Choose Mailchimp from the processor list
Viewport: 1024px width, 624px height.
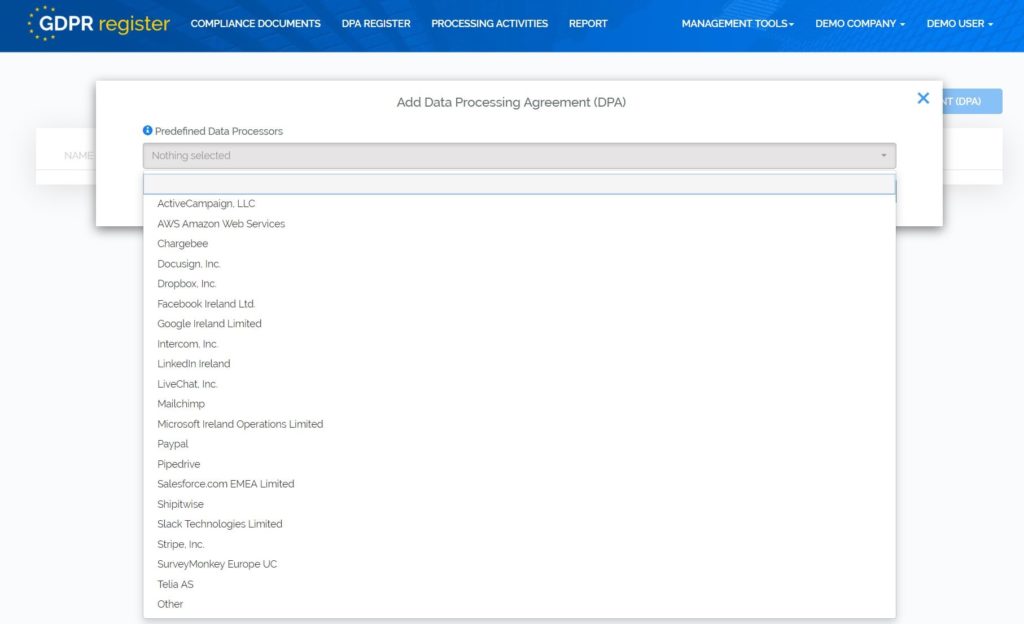[181, 403]
